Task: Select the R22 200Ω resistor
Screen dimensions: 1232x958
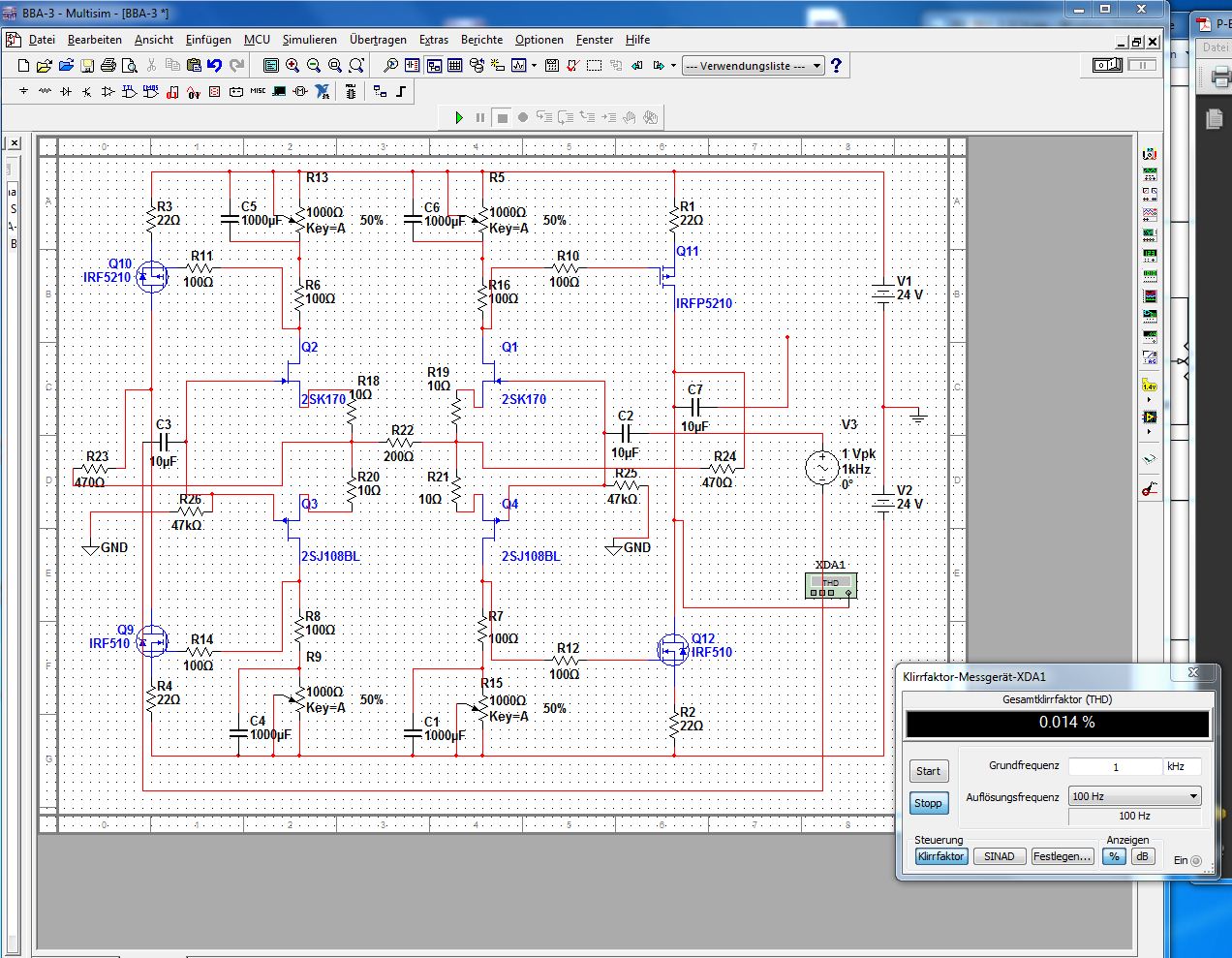Action: pos(400,442)
